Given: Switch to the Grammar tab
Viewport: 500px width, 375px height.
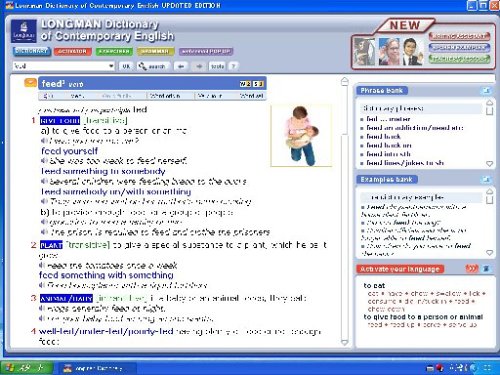Looking at the screenshot, I should coord(155,52).
